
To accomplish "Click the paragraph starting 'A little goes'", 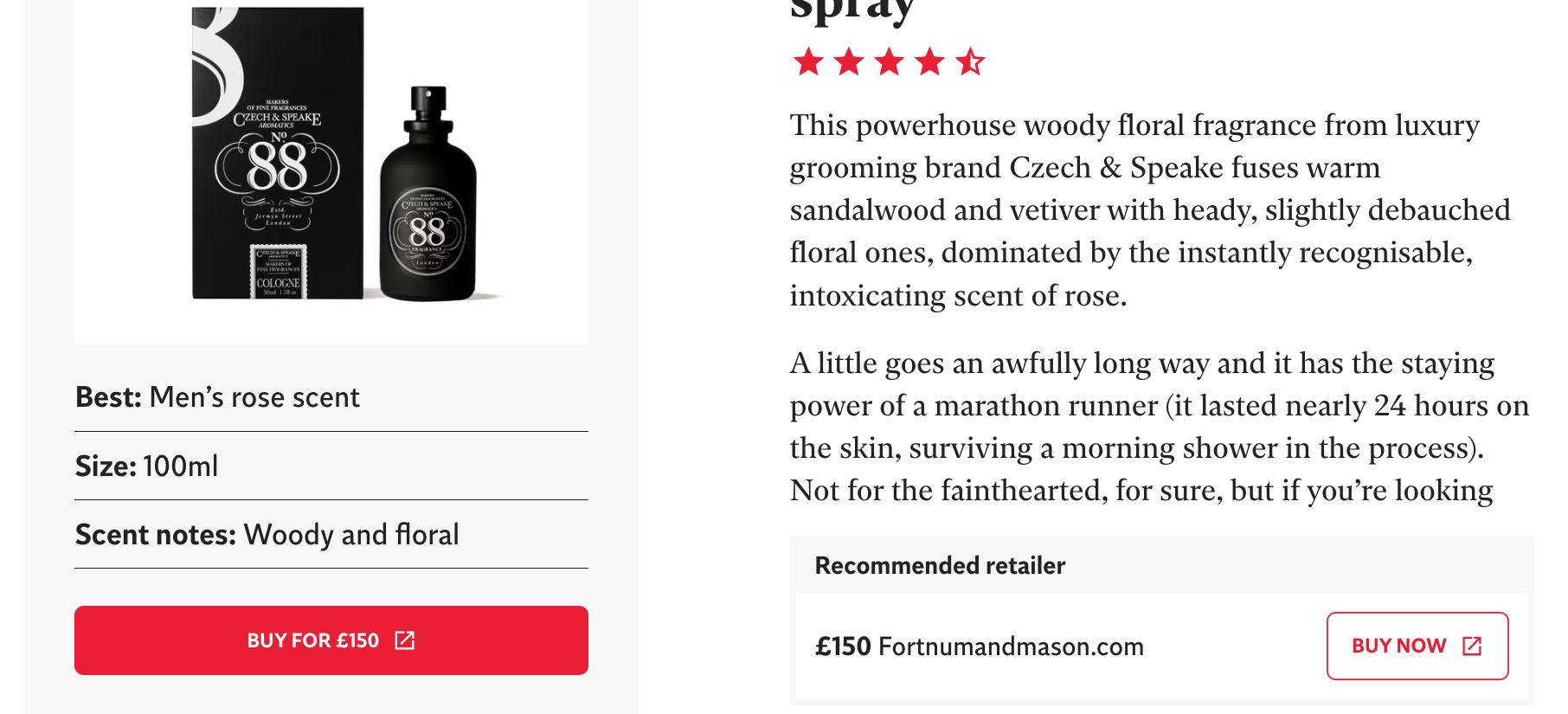I will pyautogui.click(x=1151, y=427).
